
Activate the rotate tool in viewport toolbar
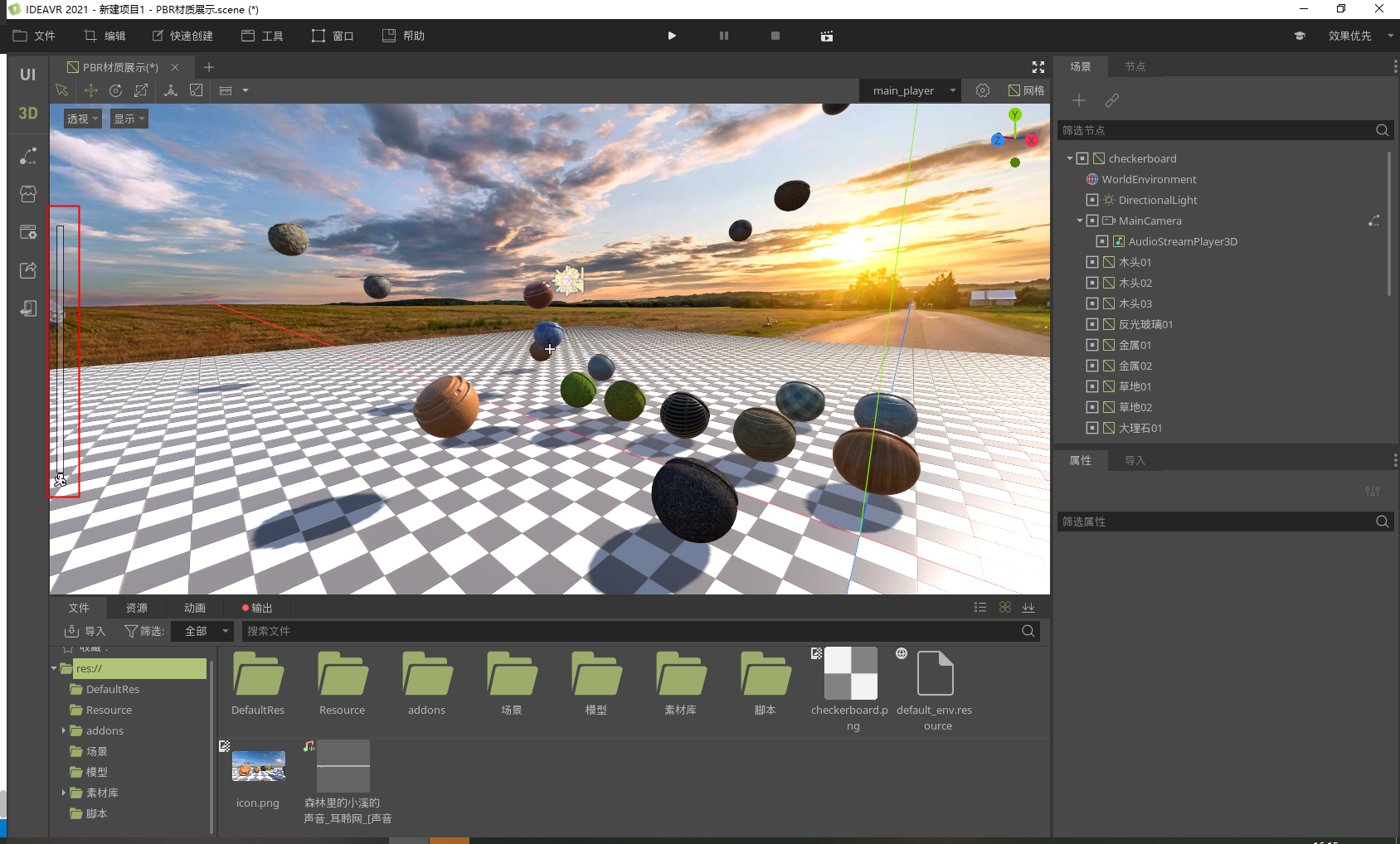coord(116,90)
